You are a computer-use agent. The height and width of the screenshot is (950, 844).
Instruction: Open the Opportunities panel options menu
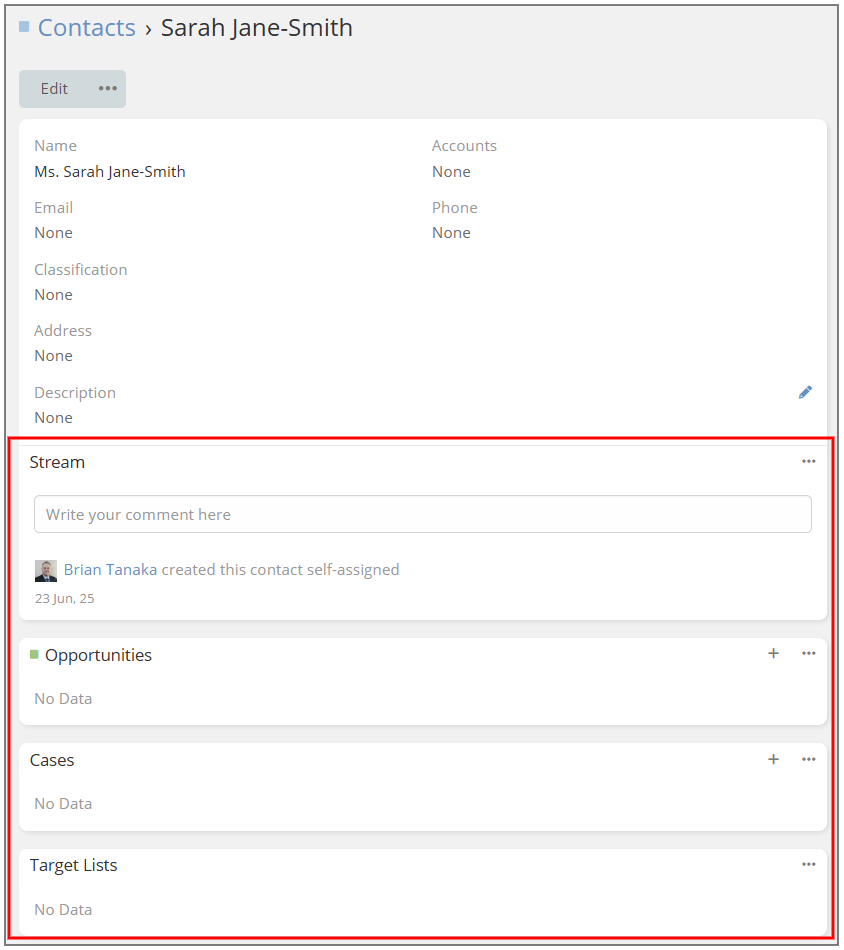808,654
